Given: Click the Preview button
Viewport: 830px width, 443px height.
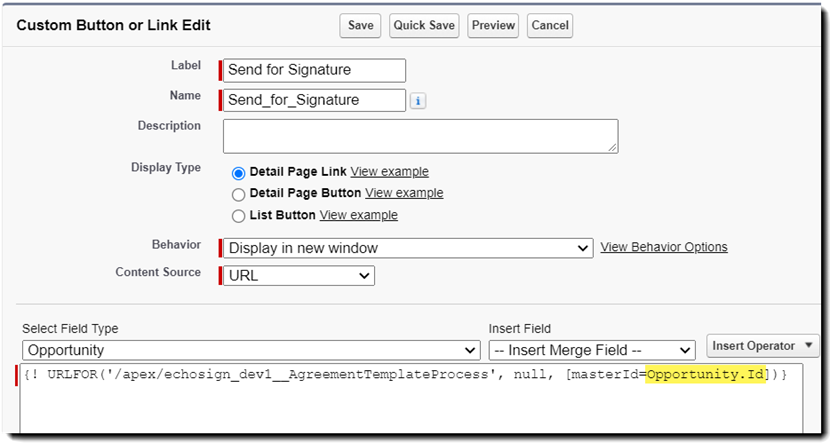Looking at the screenshot, I should [492, 25].
